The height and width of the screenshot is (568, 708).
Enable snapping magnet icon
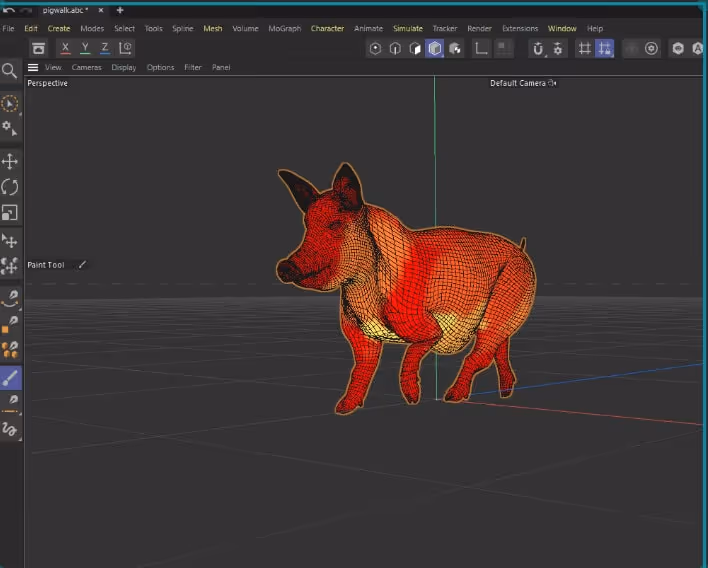(x=538, y=48)
